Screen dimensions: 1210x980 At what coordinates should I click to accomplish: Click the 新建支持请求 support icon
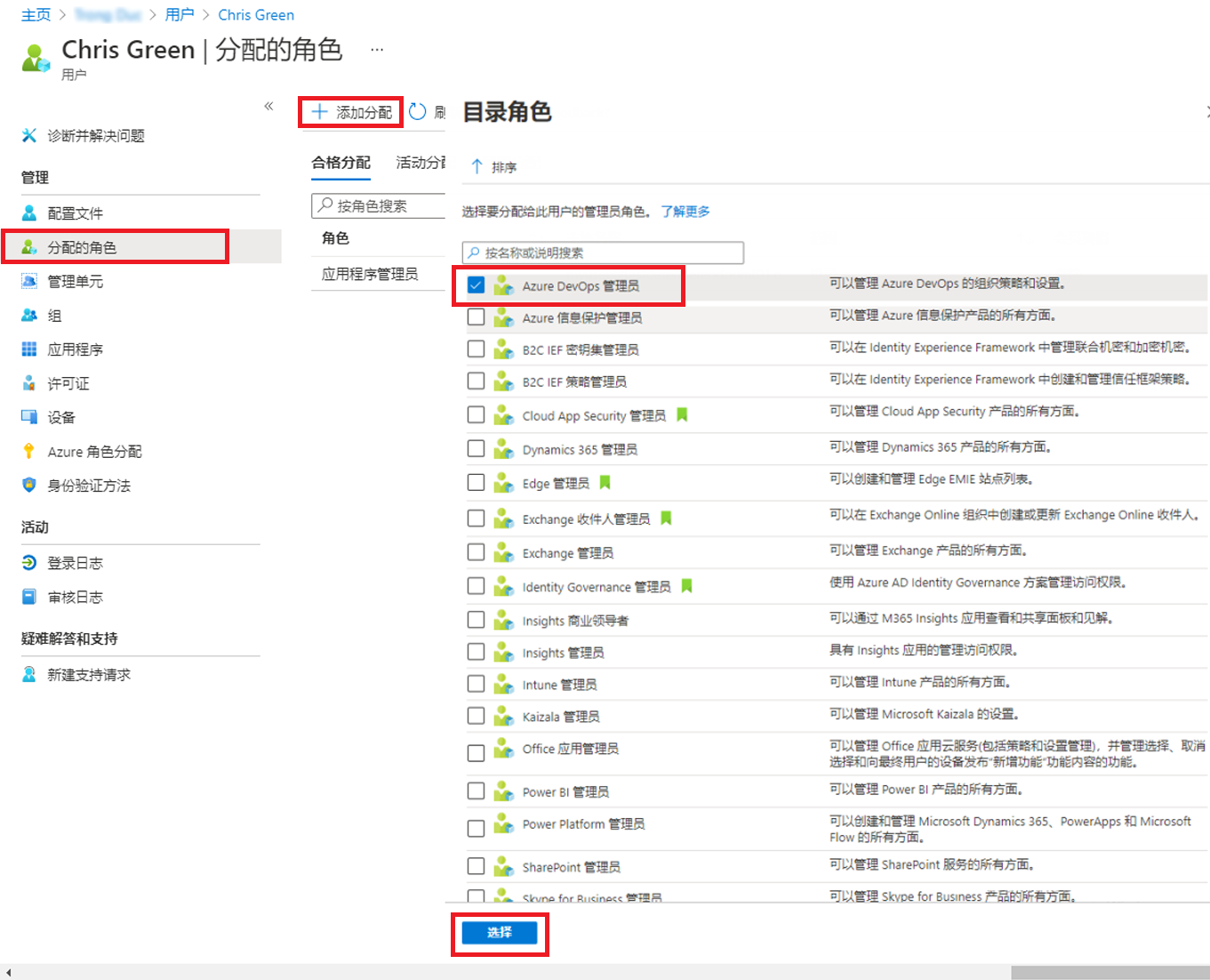tap(29, 674)
